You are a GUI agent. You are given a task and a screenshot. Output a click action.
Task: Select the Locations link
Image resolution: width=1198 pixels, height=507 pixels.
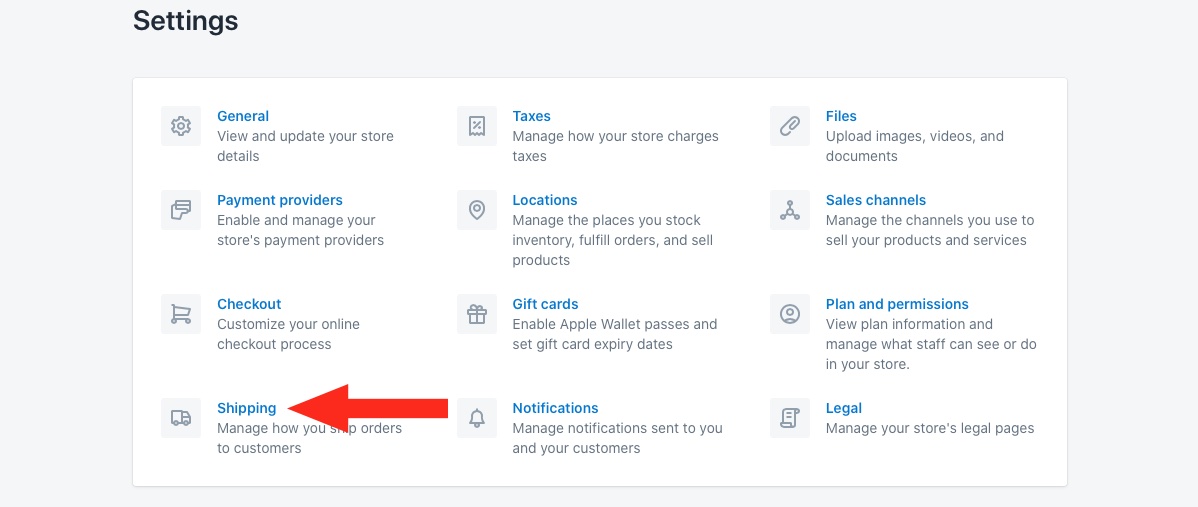(x=544, y=200)
